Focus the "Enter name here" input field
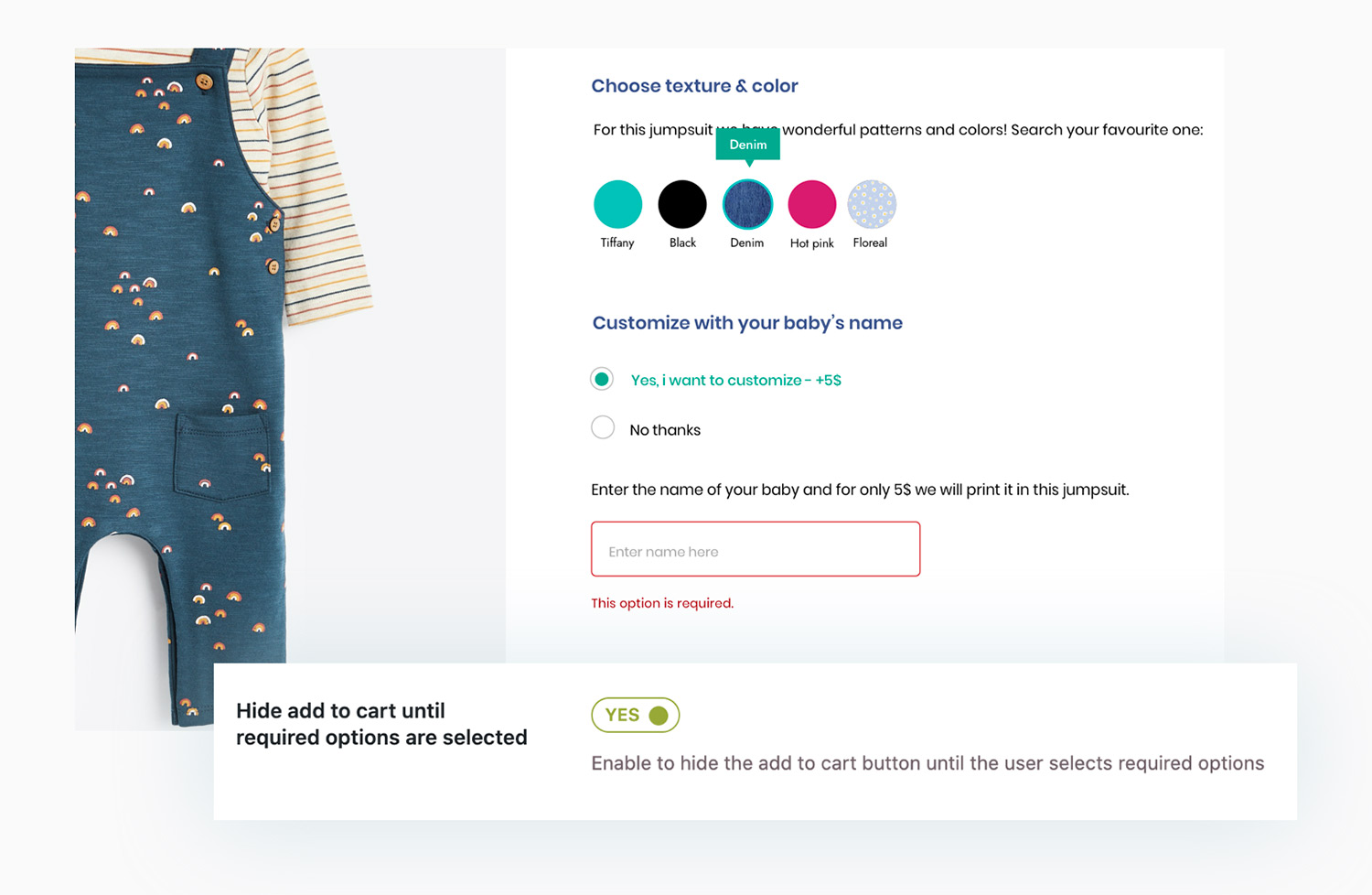The image size is (1372, 895). point(756,549)
